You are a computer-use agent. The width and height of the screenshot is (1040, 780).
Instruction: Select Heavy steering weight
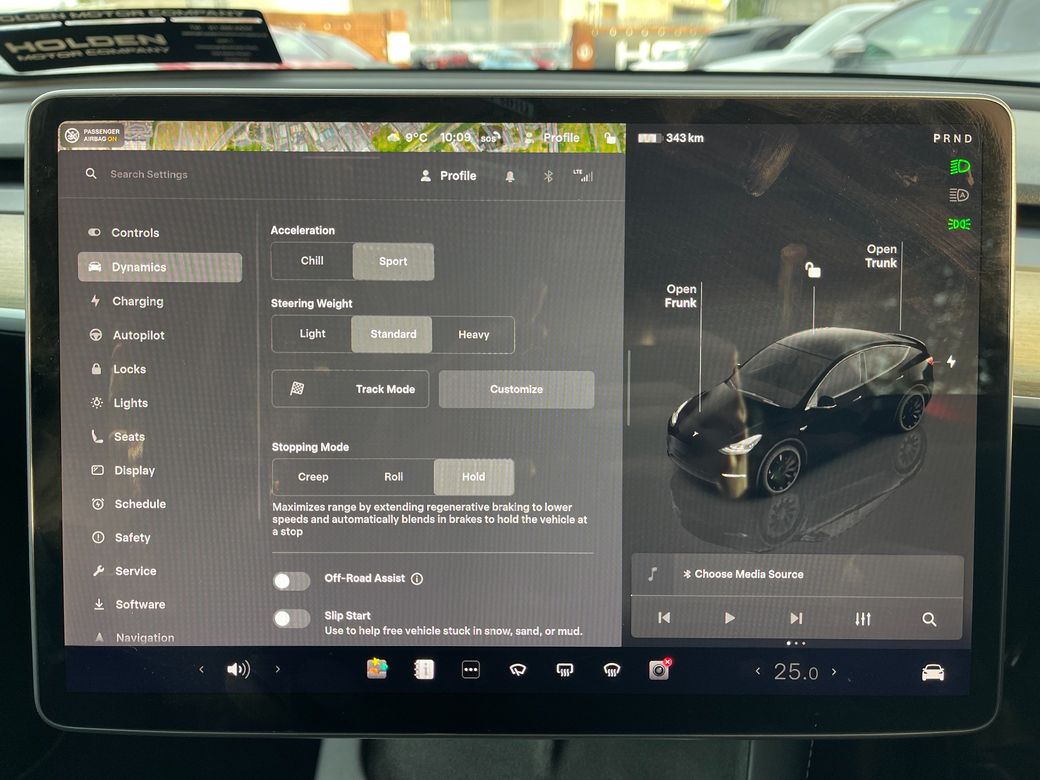[x=474, y=334]
